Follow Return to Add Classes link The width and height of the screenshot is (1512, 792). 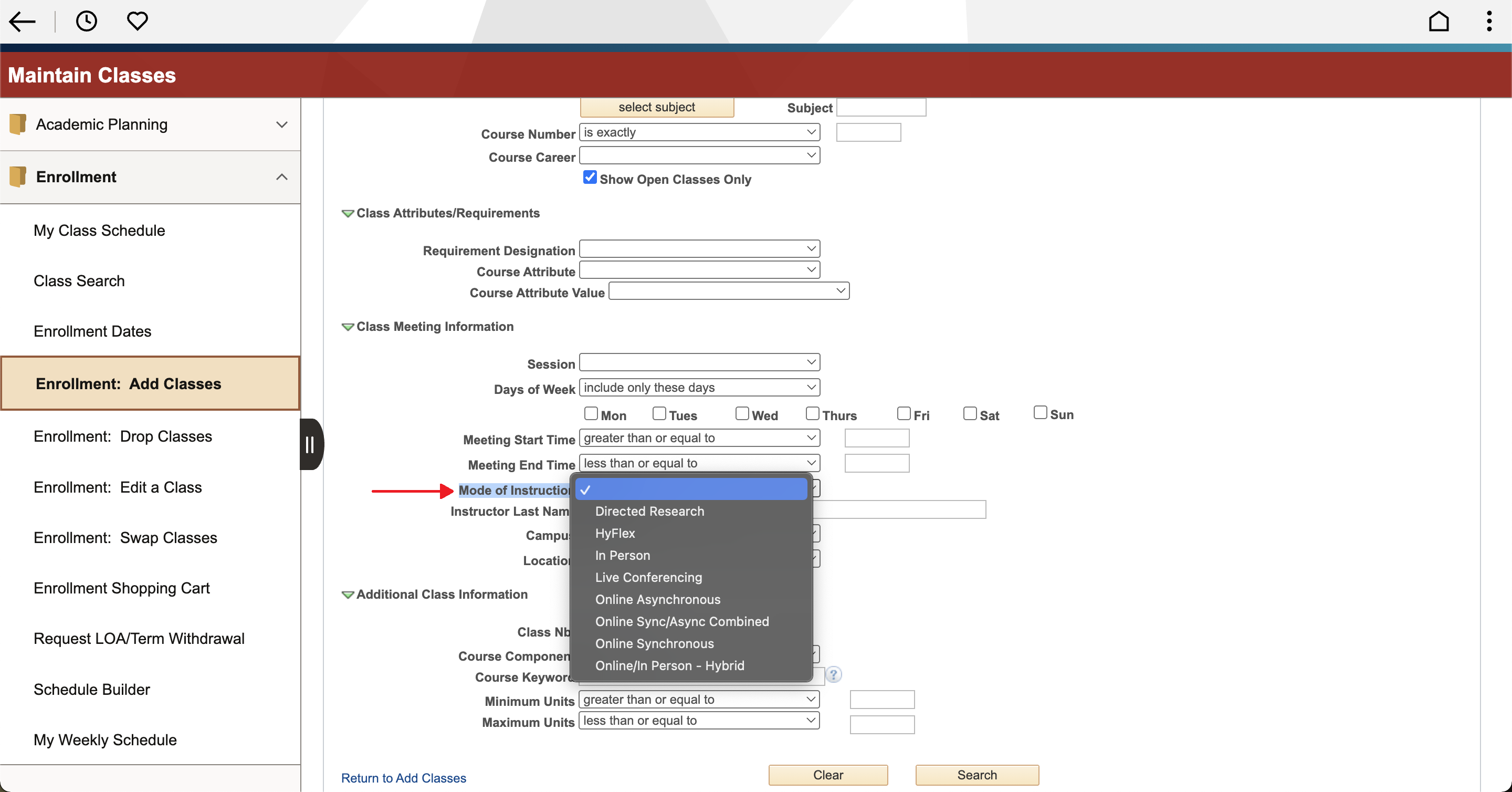pyautogui.click(x=404, y=778)
